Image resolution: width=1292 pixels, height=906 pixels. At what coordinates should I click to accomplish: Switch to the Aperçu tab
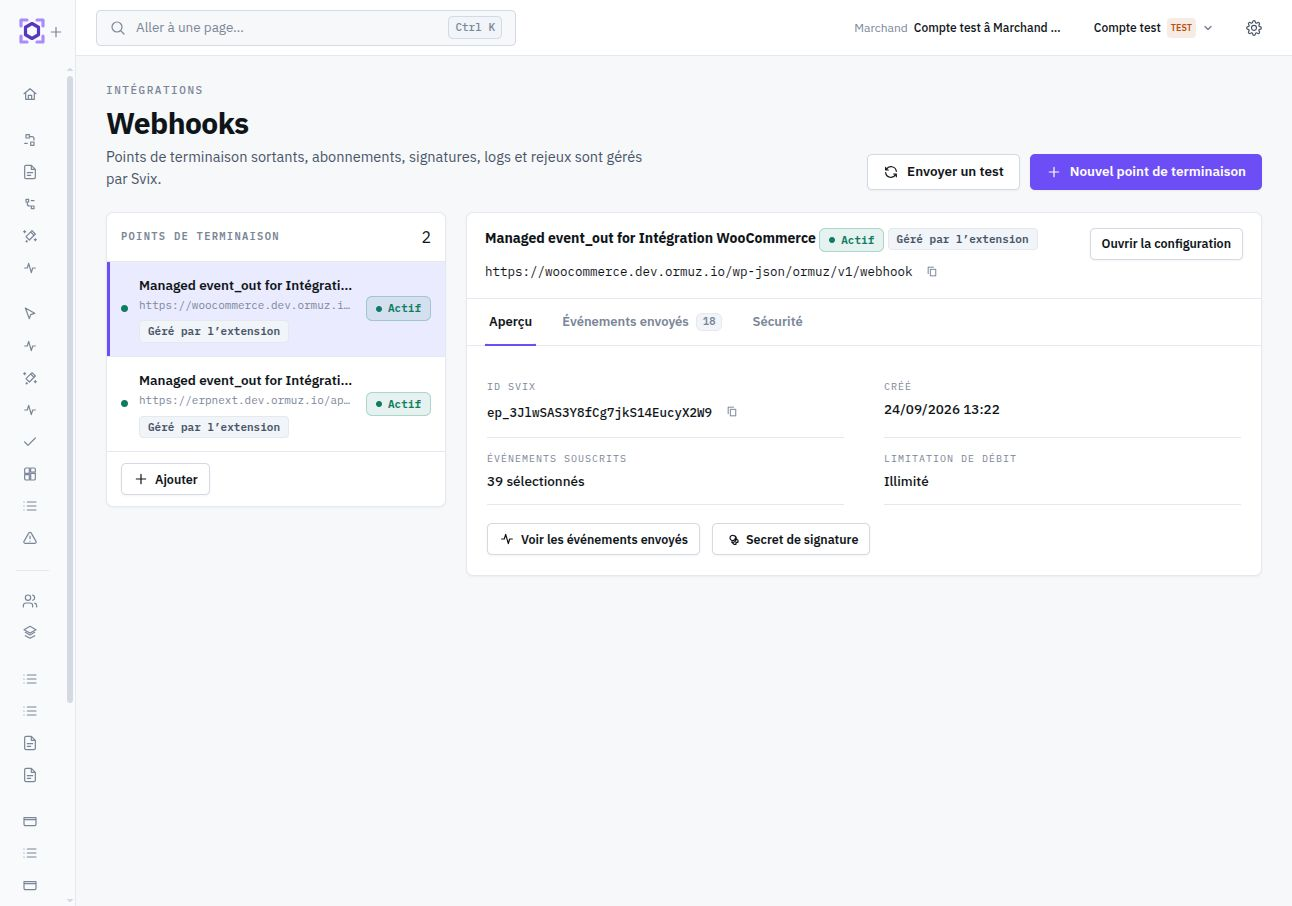click(x=510, y=322)
